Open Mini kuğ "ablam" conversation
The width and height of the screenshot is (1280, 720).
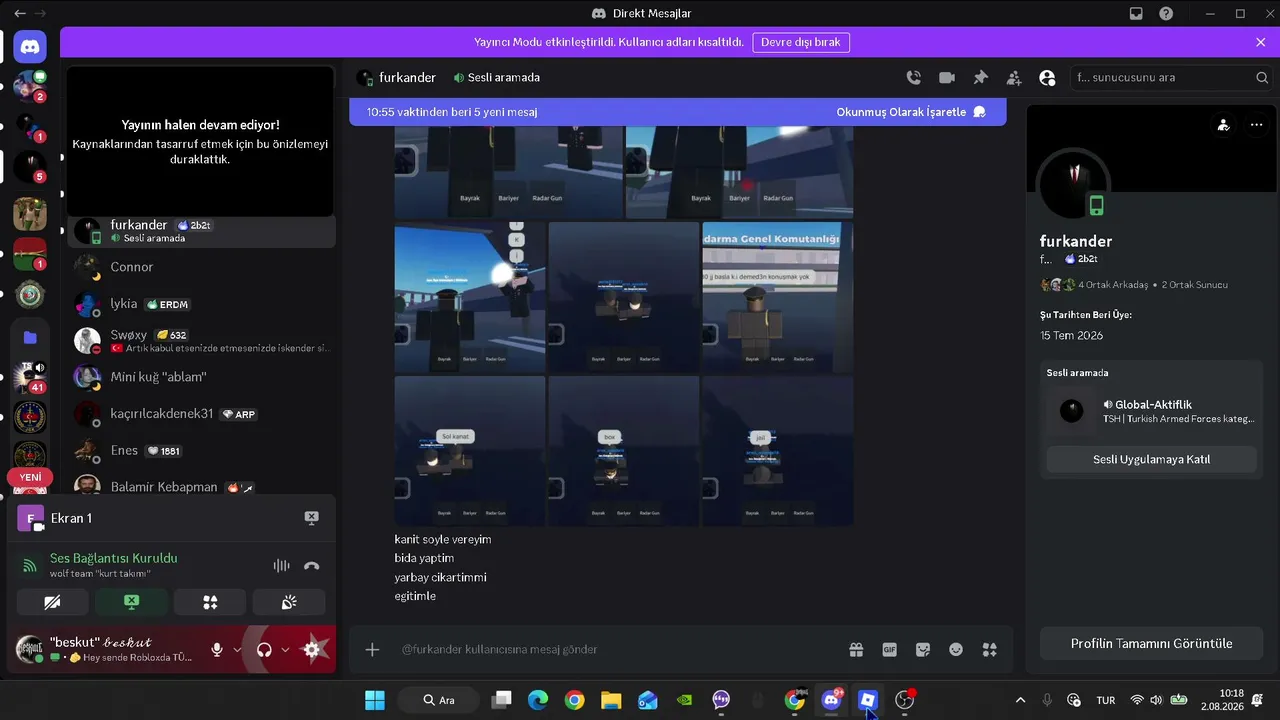202,377
